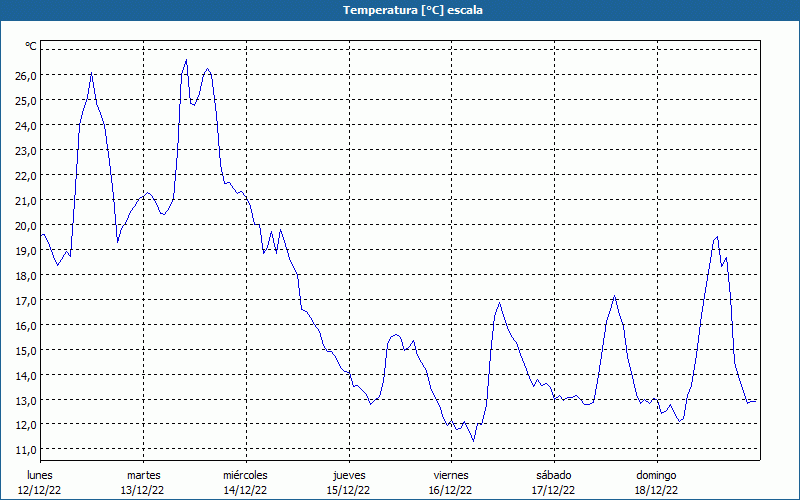Select the 26,0 axis value
800x500 pixels.
coord(25,76)
